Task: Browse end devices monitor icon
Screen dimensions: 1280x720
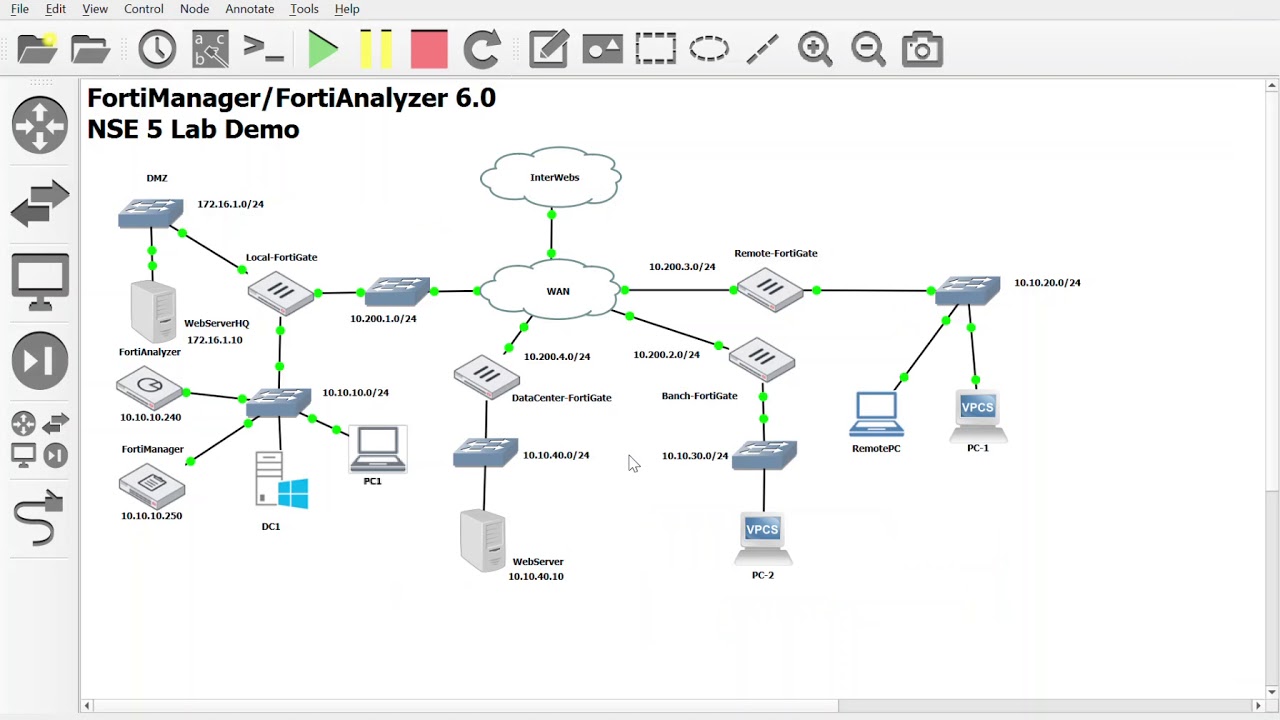Action: click(x=40, y=282)
